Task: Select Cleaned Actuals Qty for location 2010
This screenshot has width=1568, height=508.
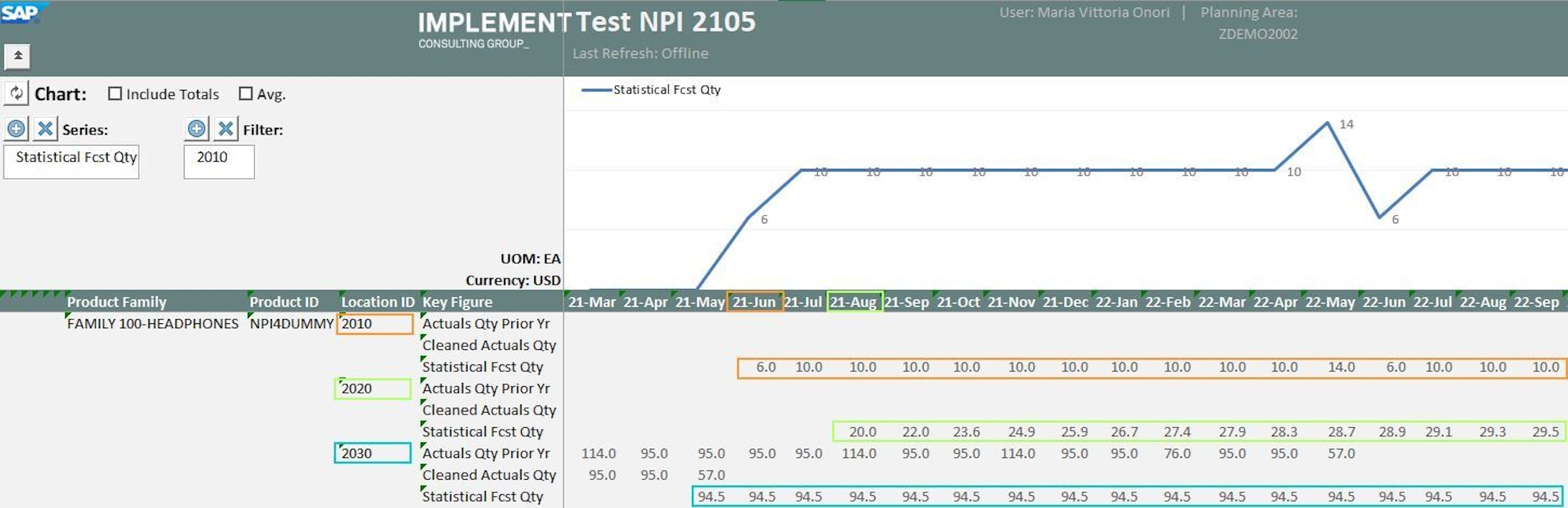Action: pyautogui.click(x=488, y=345)
